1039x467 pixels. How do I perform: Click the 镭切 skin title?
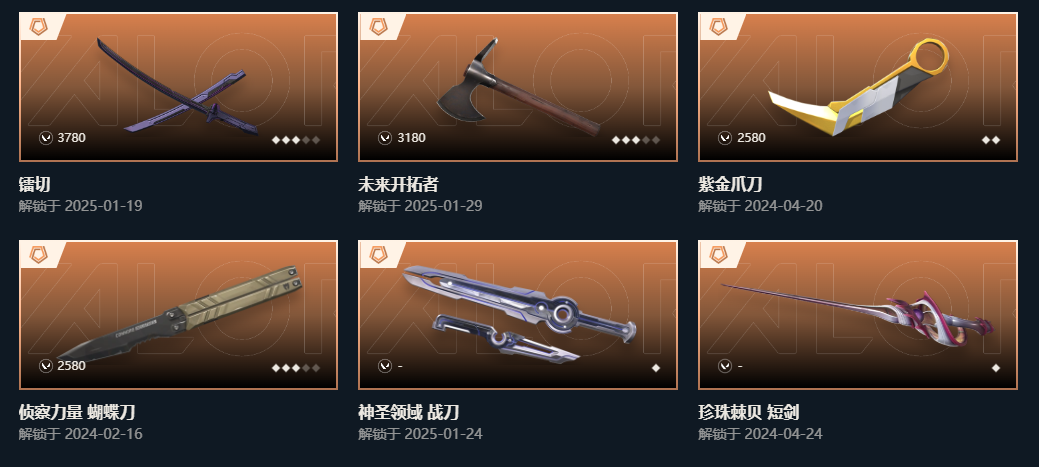coord(34,184)
